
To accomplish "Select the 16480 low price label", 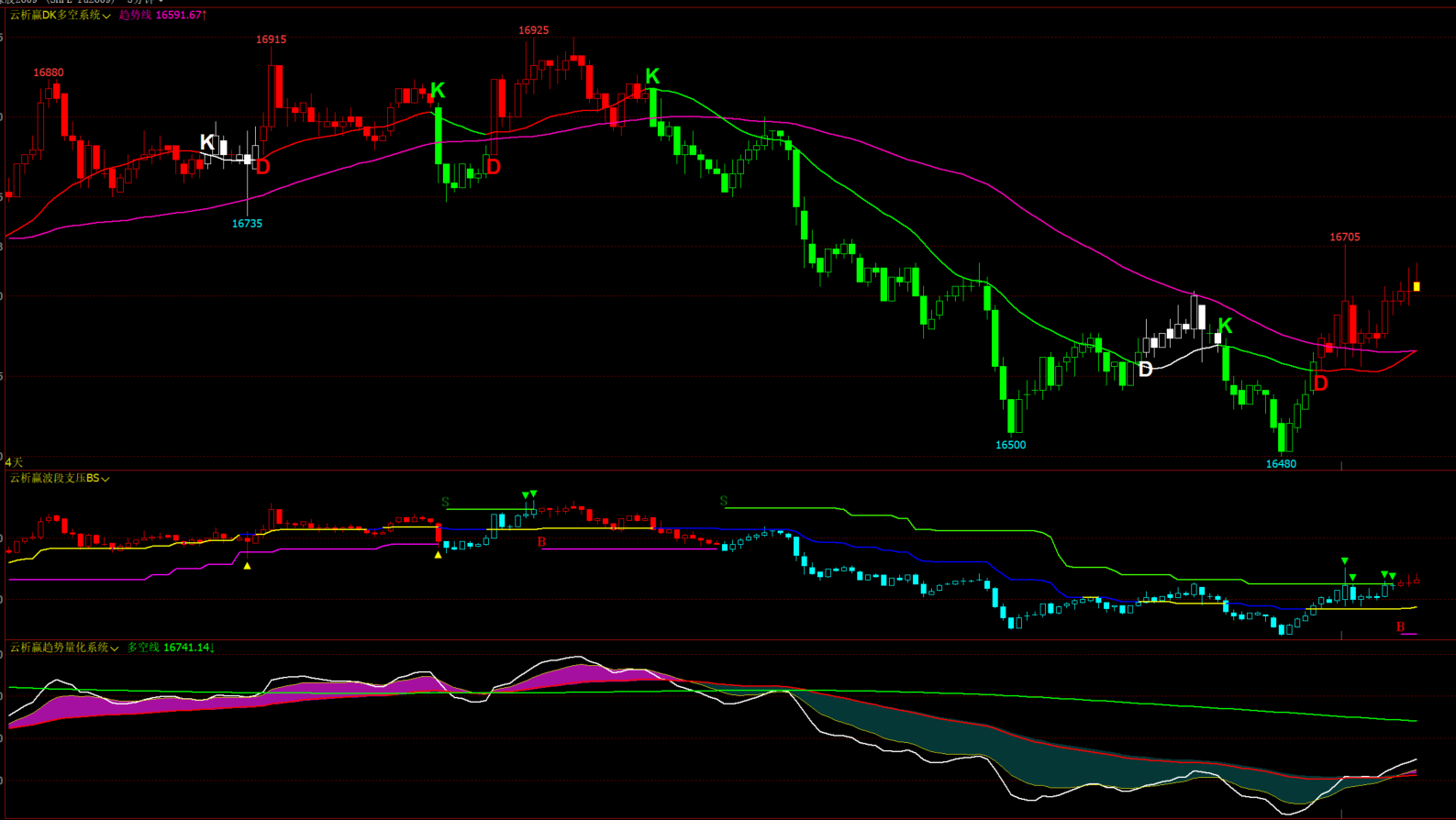I will point(1281,464).
